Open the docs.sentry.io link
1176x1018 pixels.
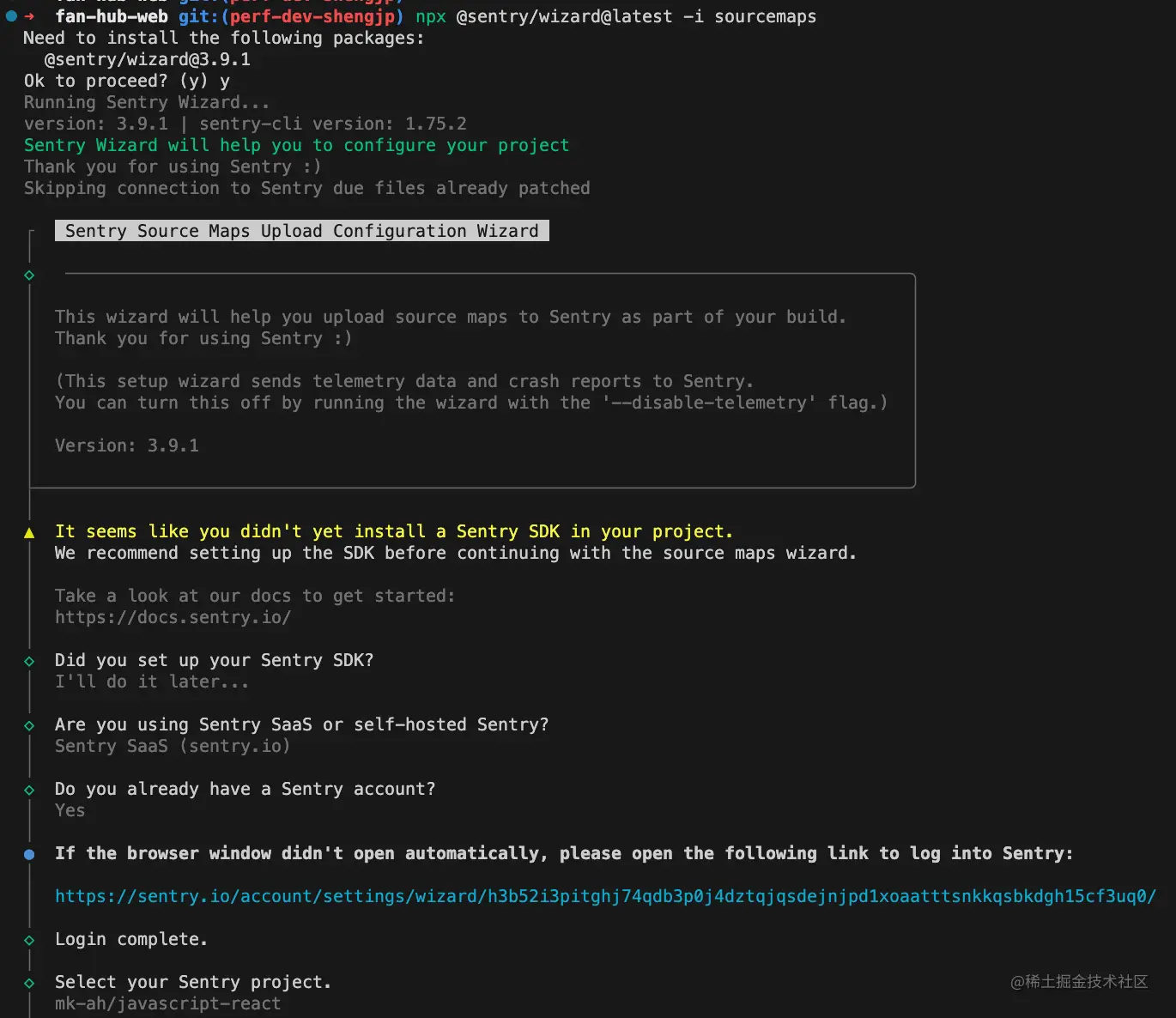pos(173,617)
